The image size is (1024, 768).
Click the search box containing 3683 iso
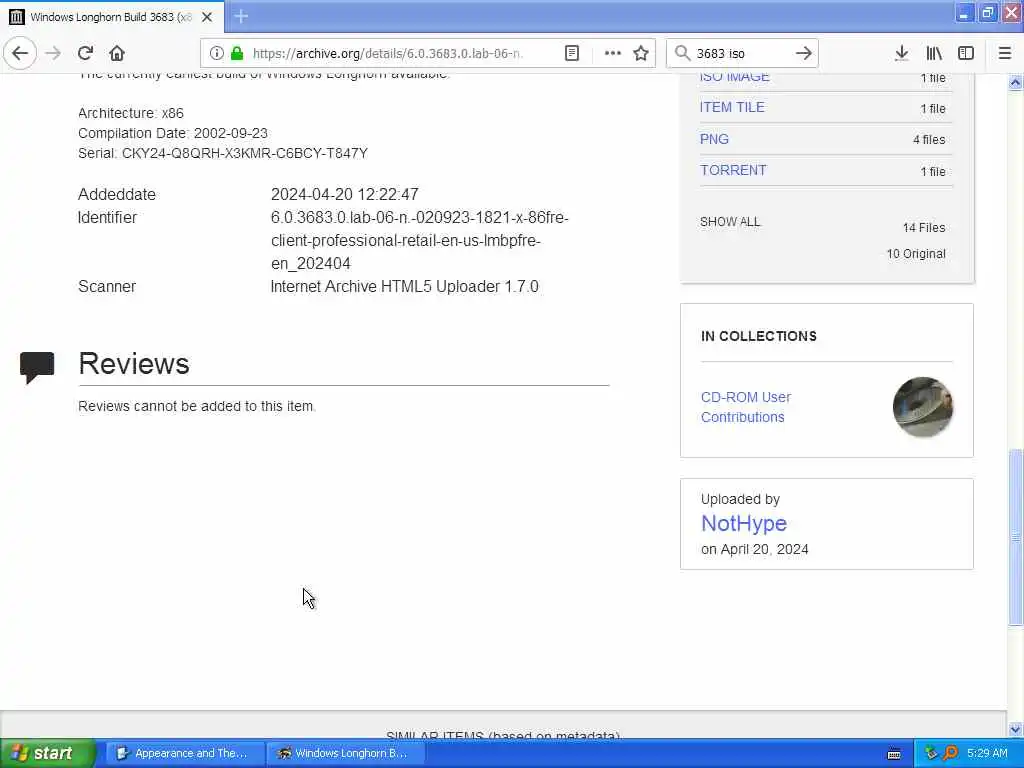coord(741,53)
